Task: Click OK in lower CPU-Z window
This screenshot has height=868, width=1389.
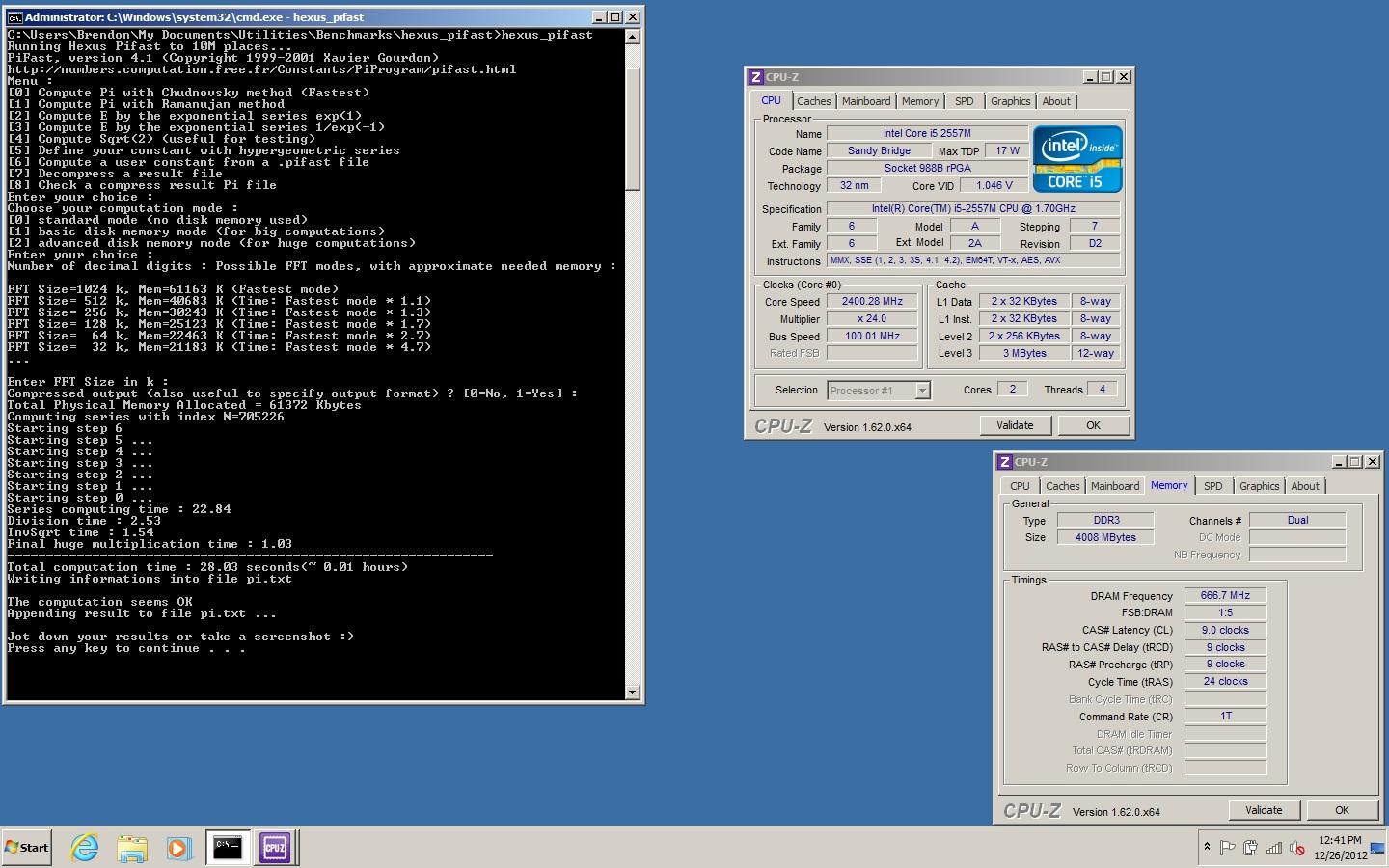Action: click(x=1342, y=810)
